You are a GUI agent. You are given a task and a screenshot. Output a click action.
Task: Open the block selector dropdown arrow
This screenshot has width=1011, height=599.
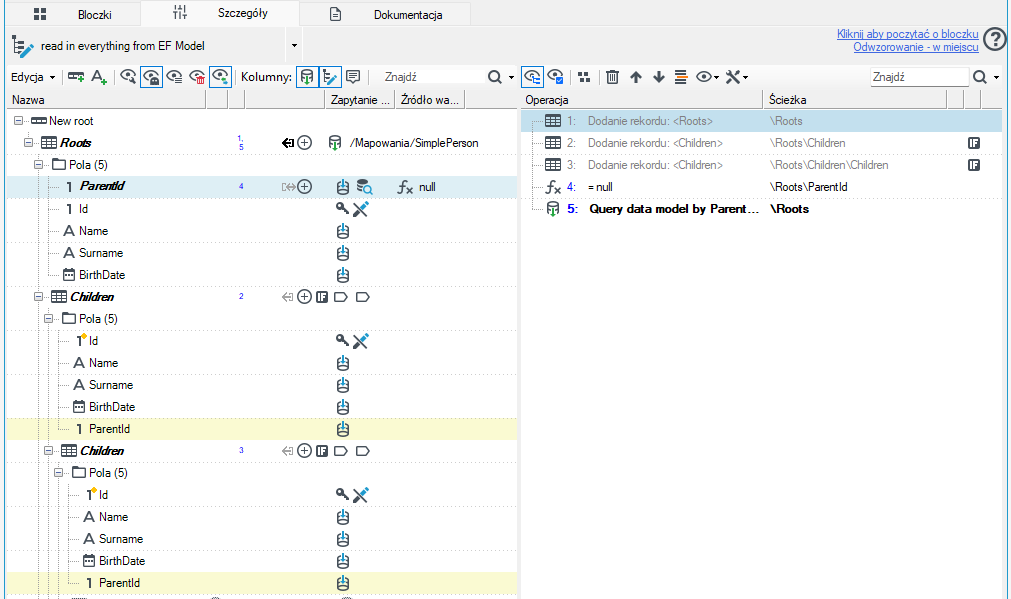click(294, 46)
